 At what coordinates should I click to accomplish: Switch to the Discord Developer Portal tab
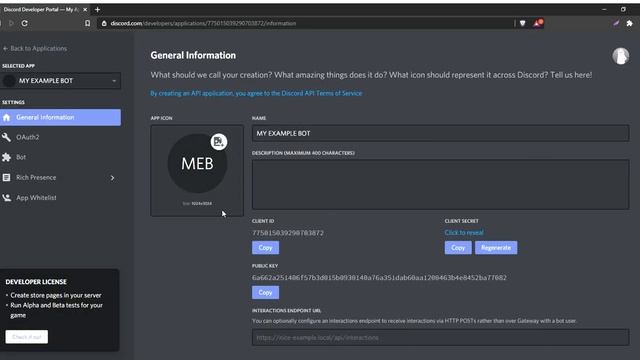pyautogui.click(x=41, y=9)
